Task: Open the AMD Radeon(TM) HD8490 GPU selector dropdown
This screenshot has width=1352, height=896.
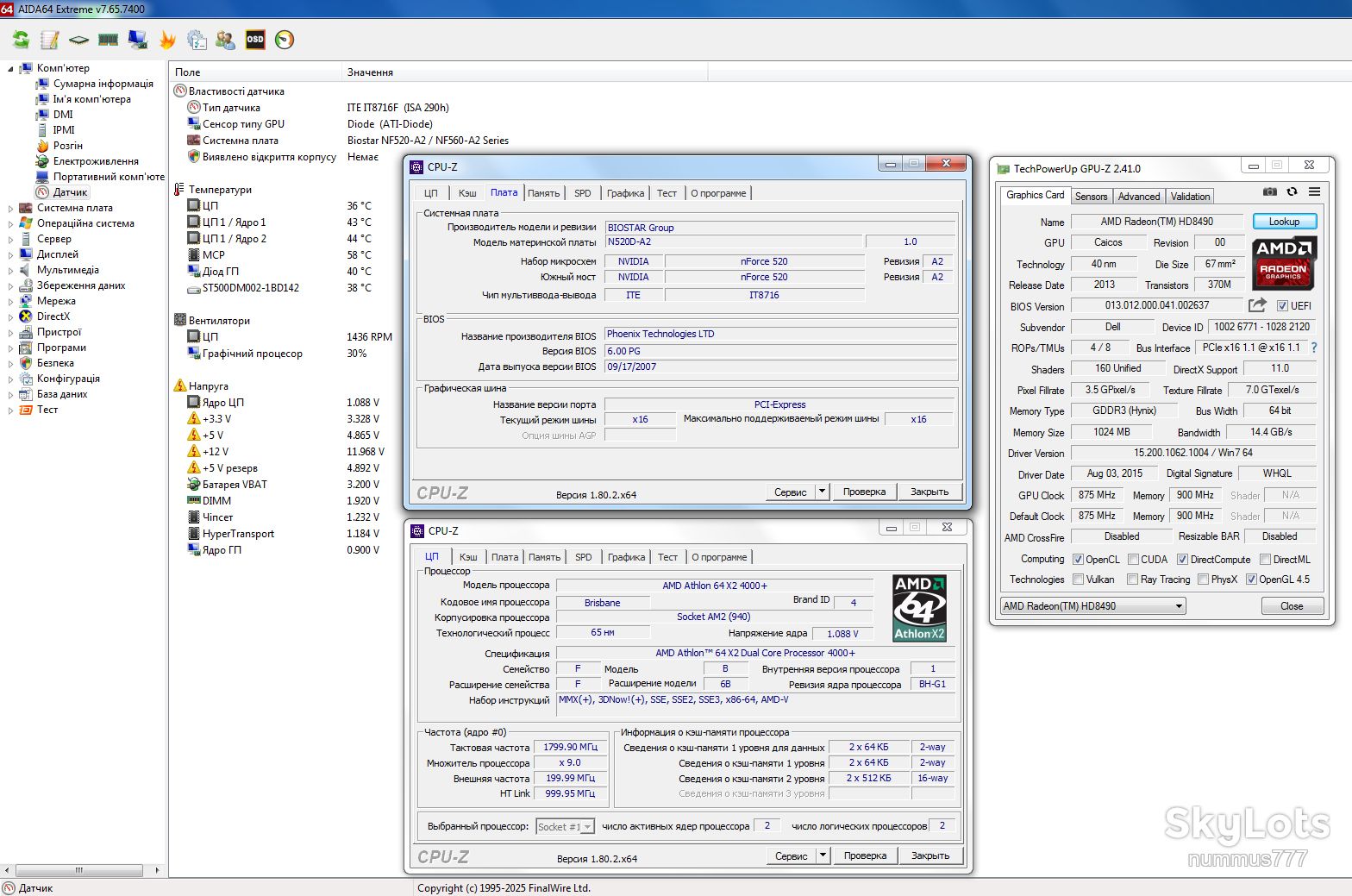Action: [1093, 606]
